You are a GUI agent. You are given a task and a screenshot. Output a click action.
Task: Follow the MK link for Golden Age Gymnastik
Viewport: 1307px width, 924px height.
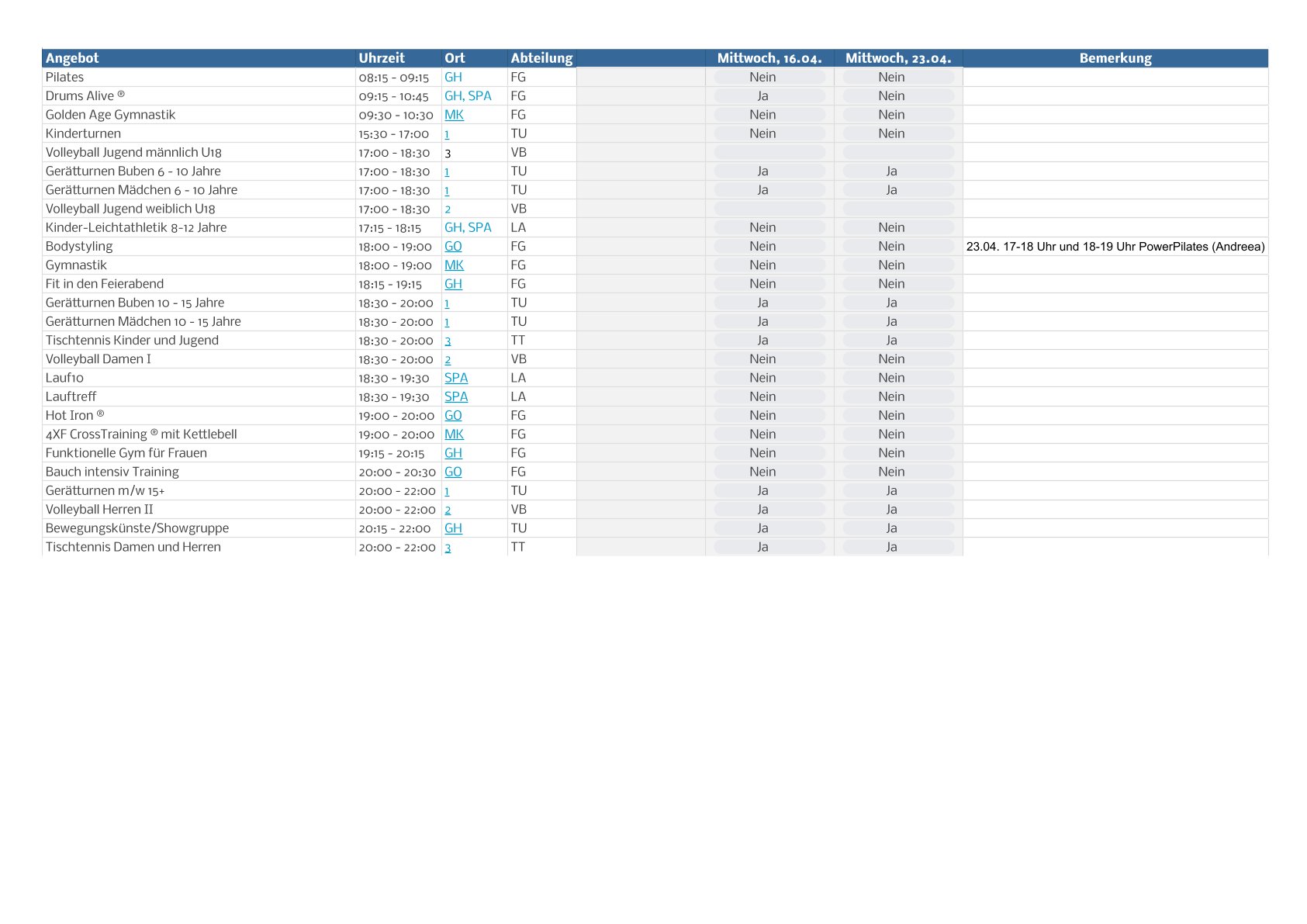point(454,115)
